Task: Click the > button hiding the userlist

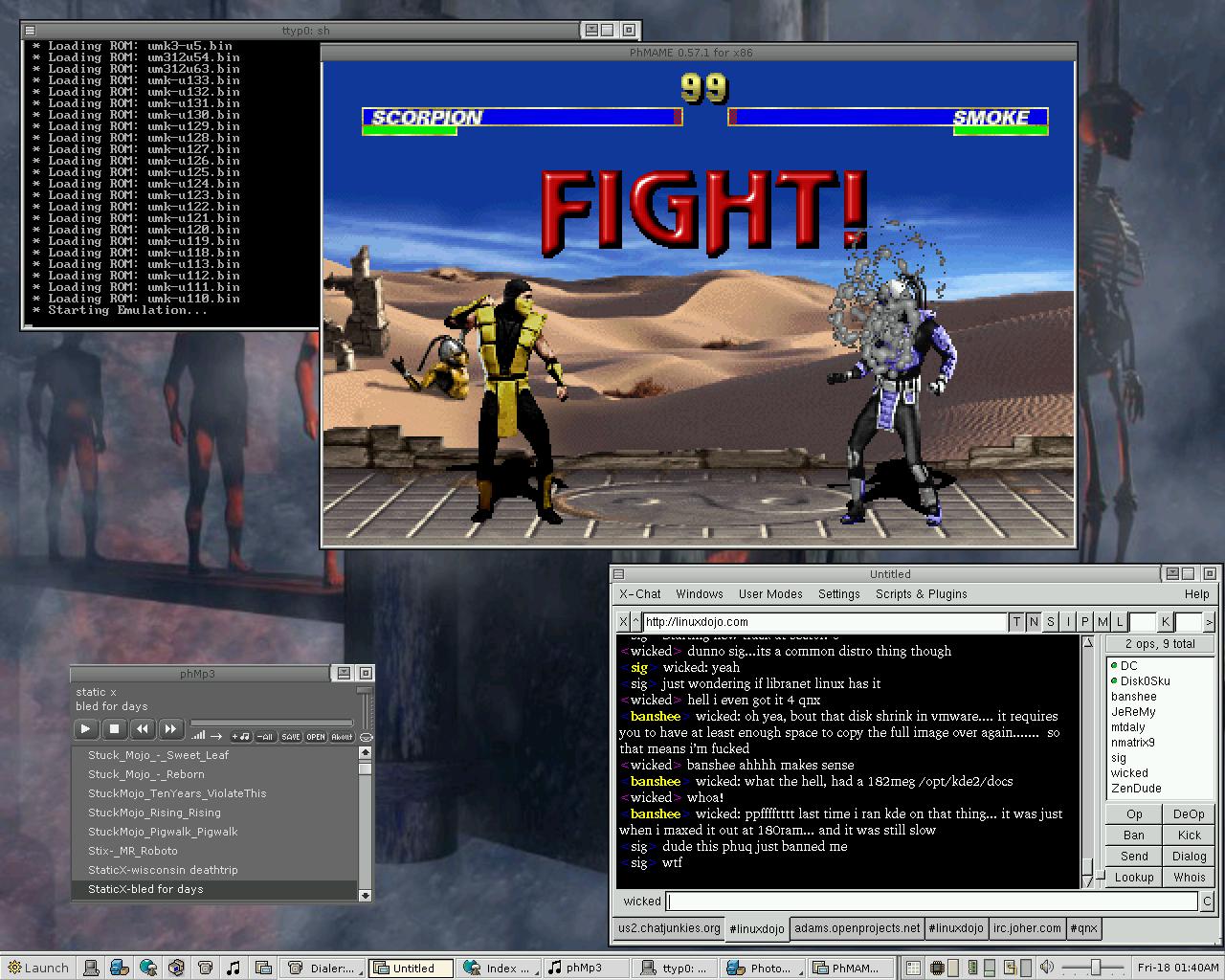Action: [x=1210, y=622]
